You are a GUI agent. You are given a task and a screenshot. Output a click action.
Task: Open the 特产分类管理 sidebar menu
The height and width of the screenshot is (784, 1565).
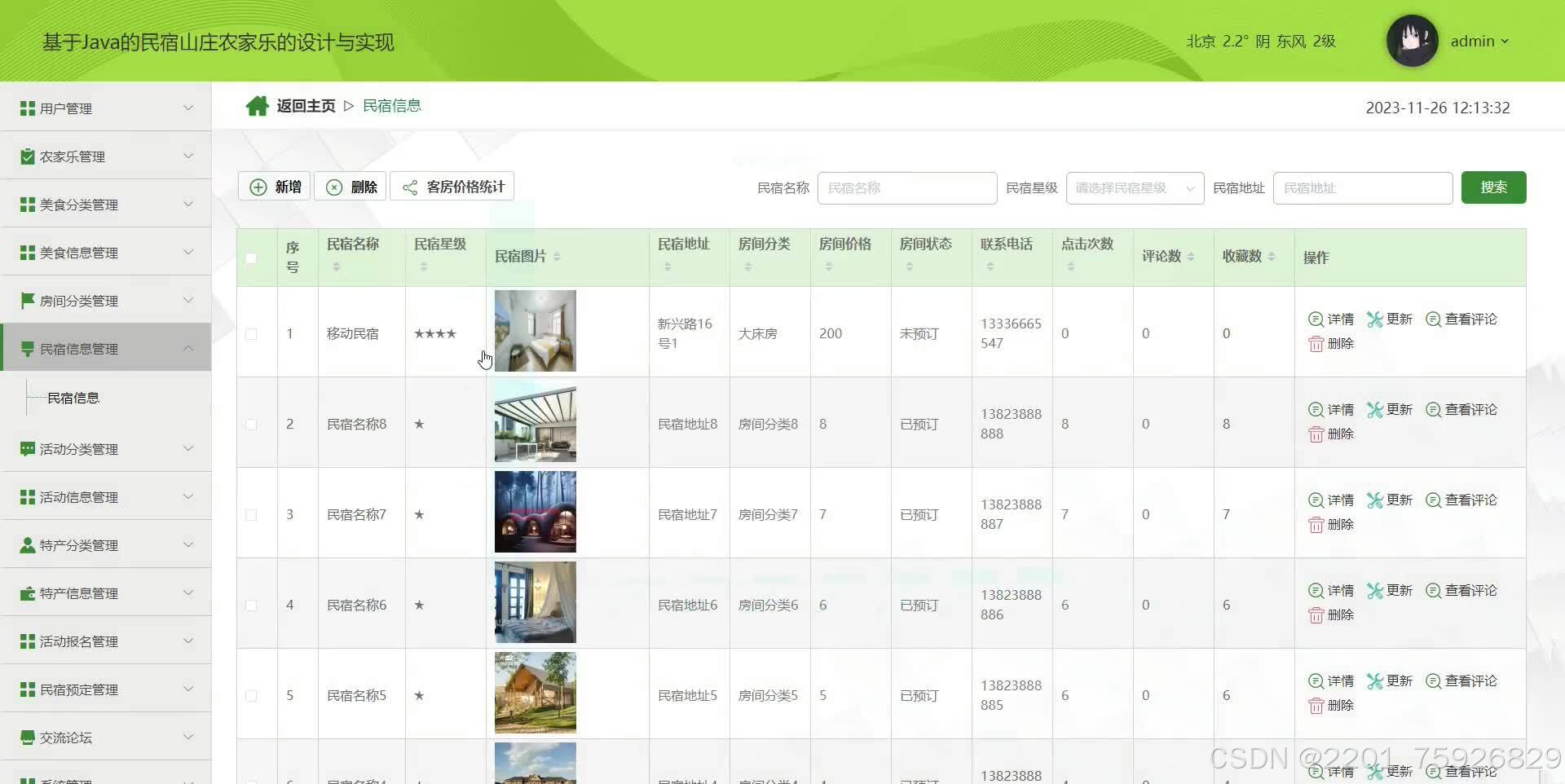(106, 544)
